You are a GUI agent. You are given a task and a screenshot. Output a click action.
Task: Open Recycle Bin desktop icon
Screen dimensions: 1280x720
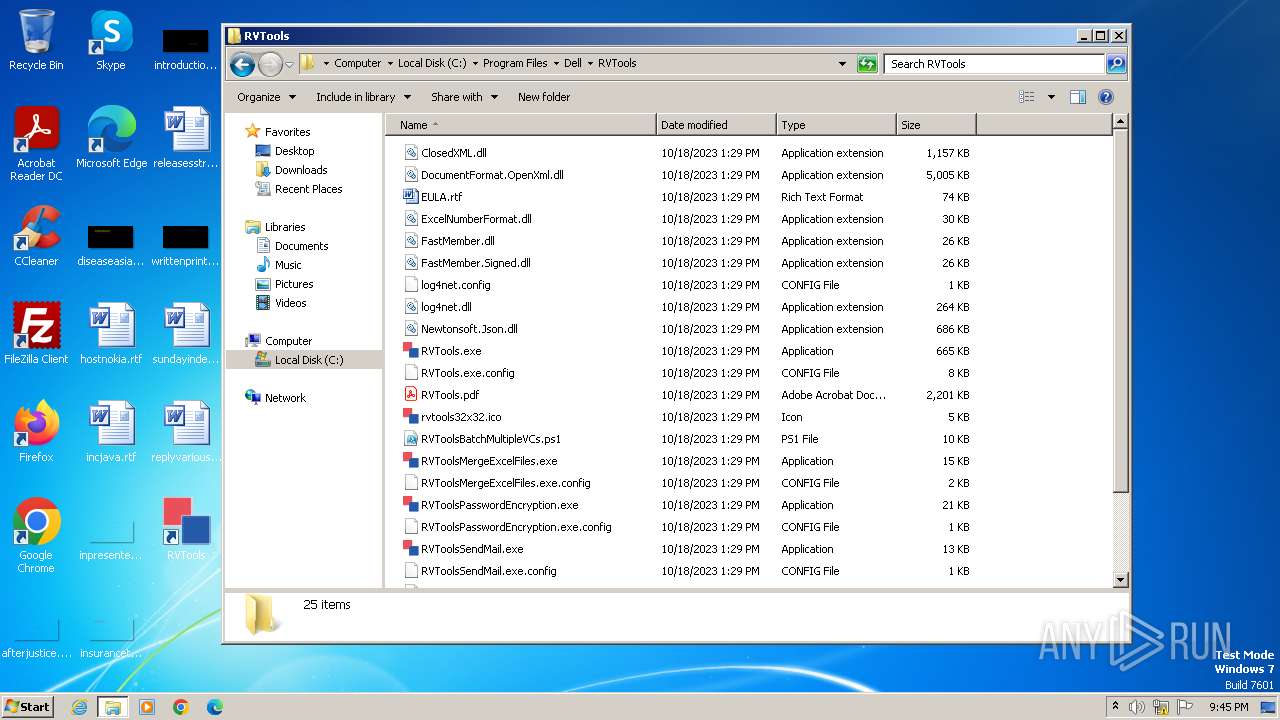(36, 40)
